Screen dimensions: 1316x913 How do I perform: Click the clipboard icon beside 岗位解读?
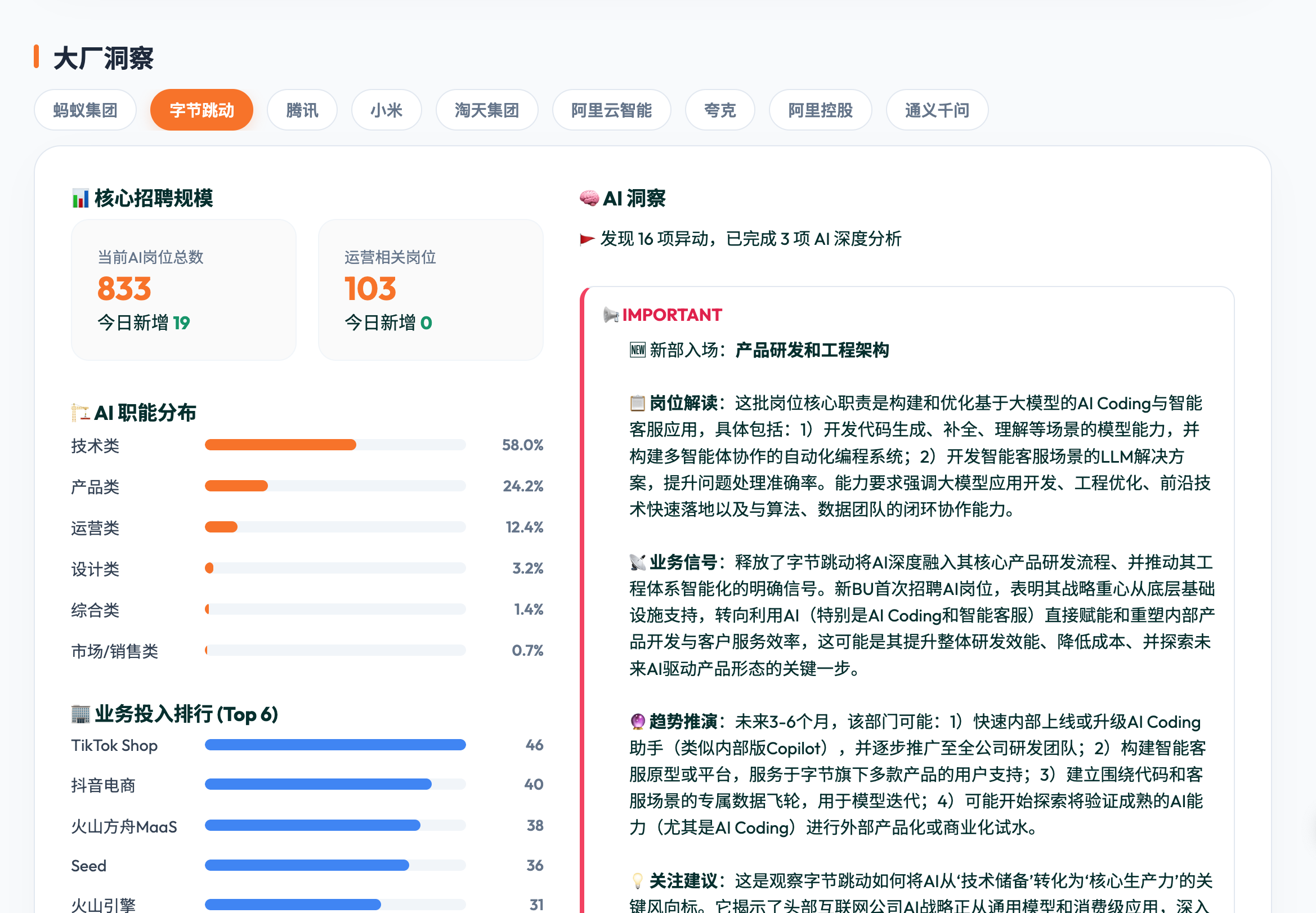click(x=638, y=403)
